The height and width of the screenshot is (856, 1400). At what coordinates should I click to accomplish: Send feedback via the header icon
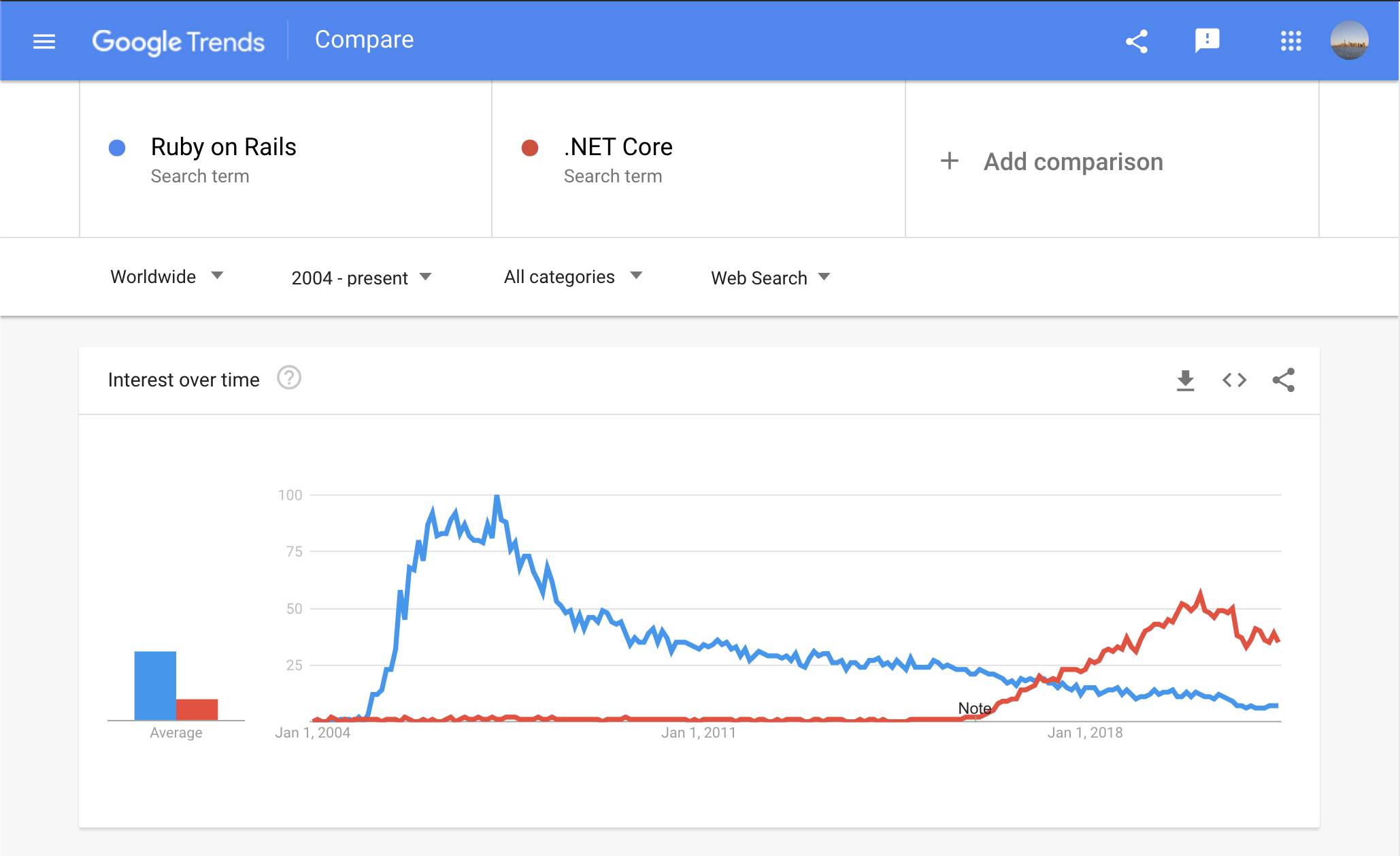[1207, 41]
